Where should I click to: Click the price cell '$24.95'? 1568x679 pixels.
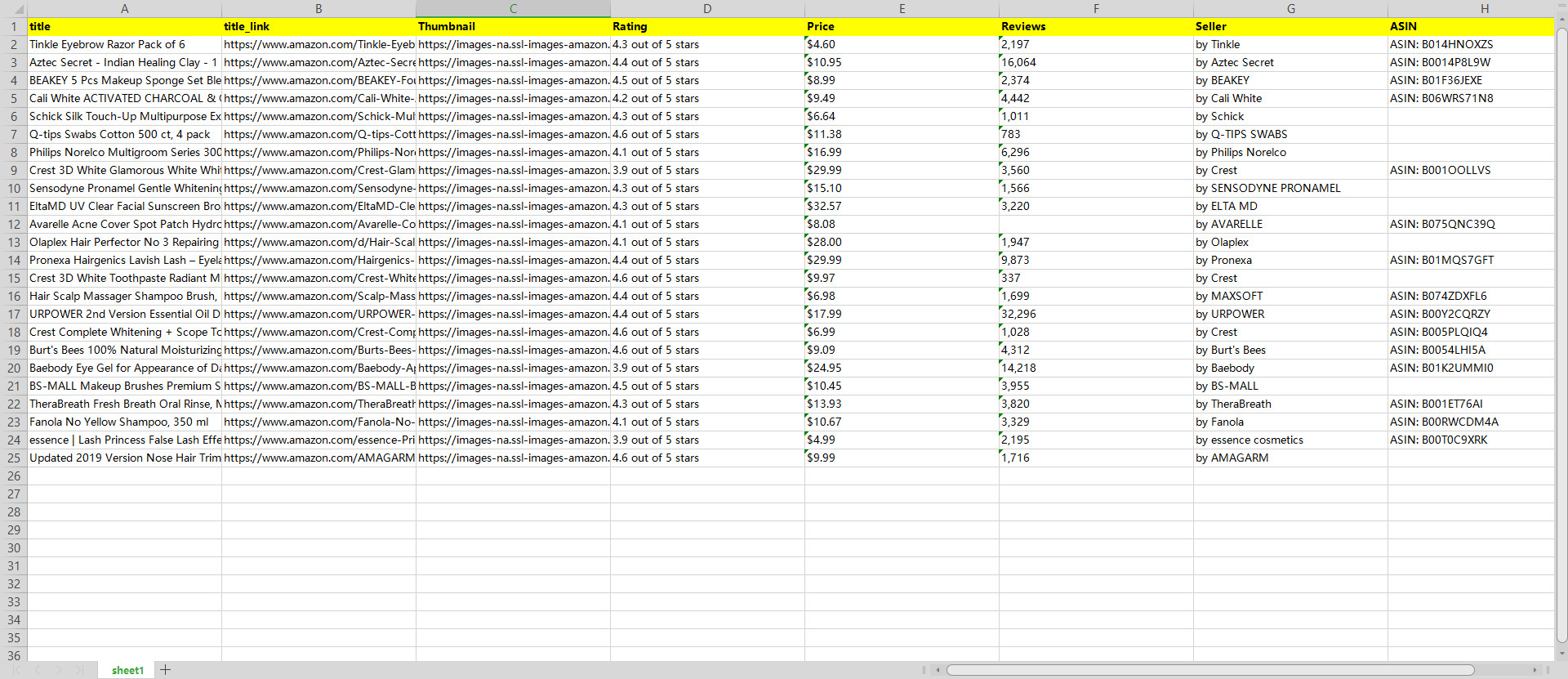pyautogui.click(x=902, y=368)
